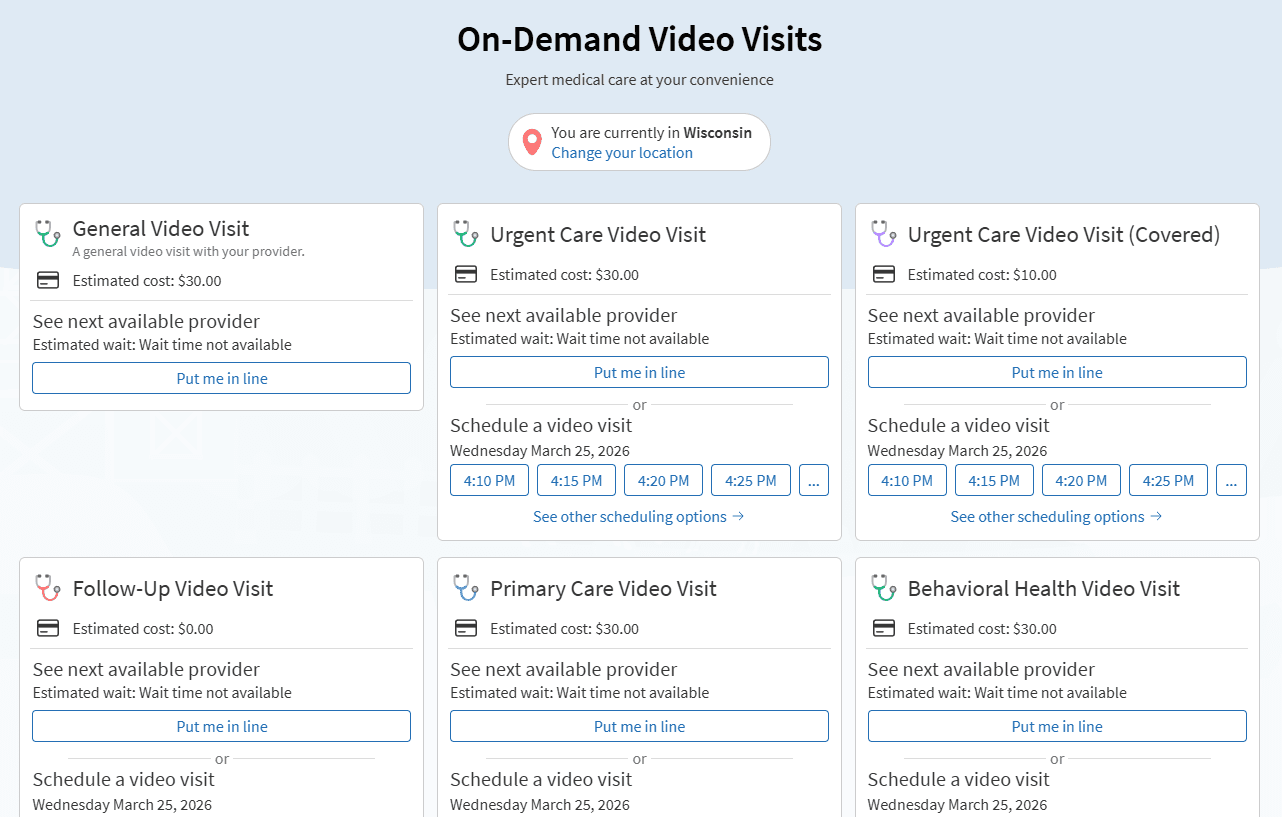The width and height of the screenshot is (1282, 817).
Task: Show more times for Urgent Care (Covered) visit
Action: [1230, 480]
